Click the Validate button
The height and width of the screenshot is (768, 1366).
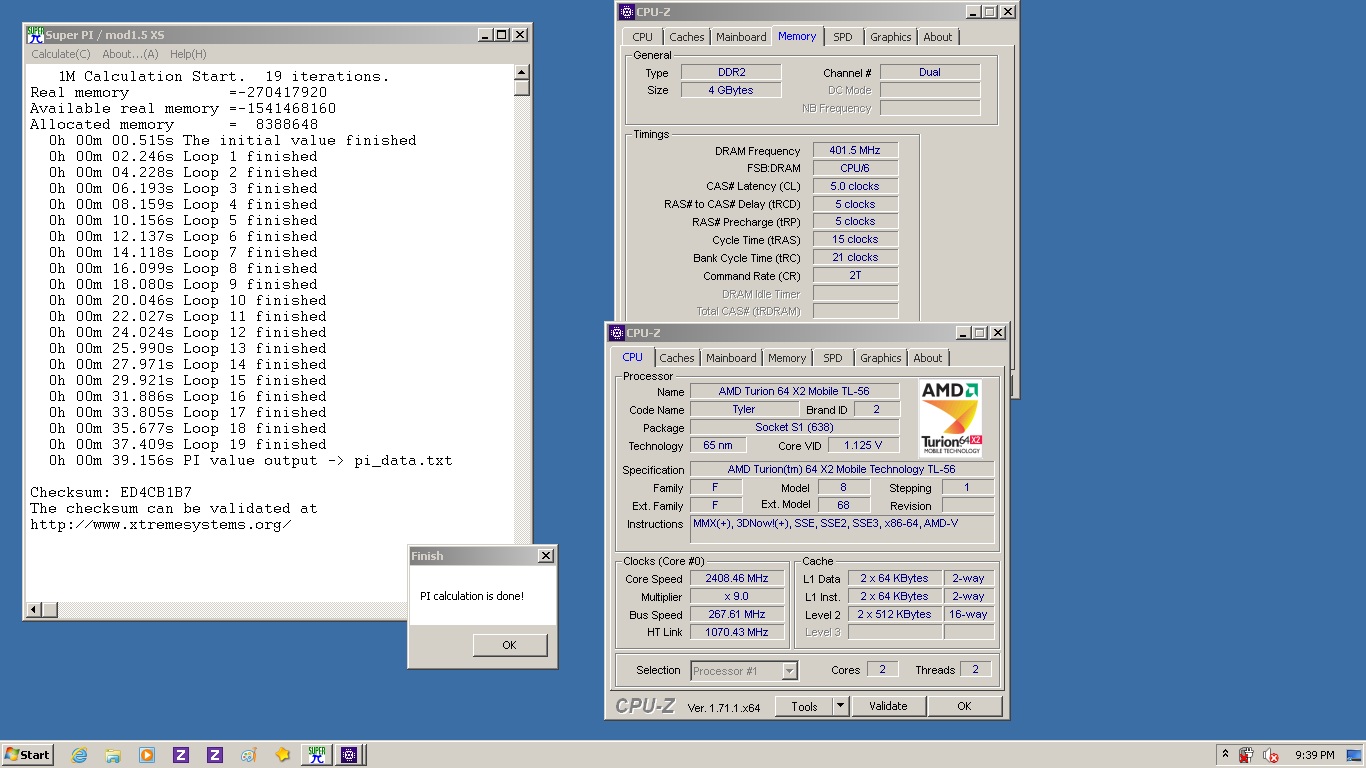click(x=888, y=706)
